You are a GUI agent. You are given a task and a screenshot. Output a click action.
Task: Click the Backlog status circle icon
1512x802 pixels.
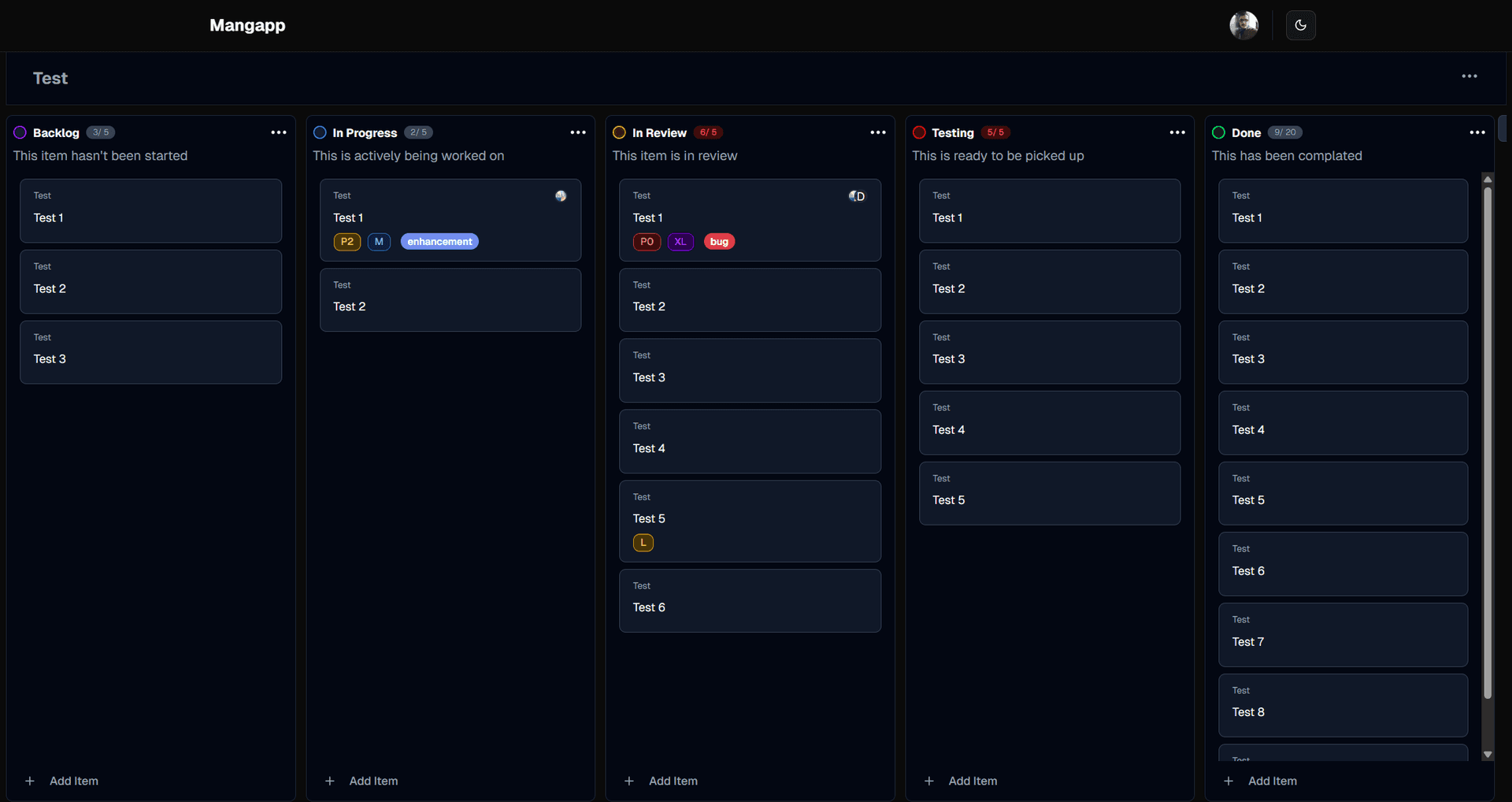[20, 132]
